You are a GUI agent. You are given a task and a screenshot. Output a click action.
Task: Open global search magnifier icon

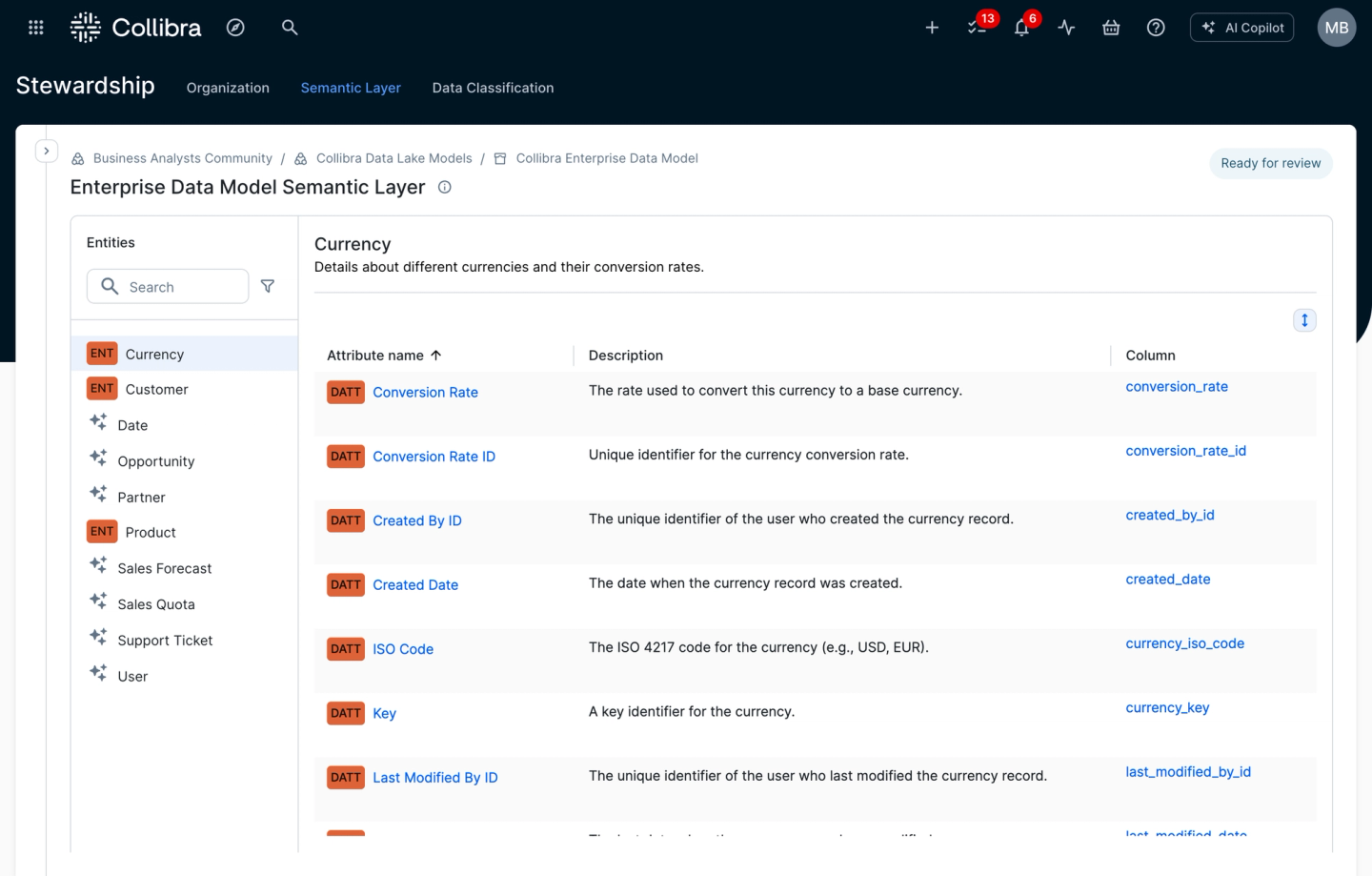pos(290,28)
